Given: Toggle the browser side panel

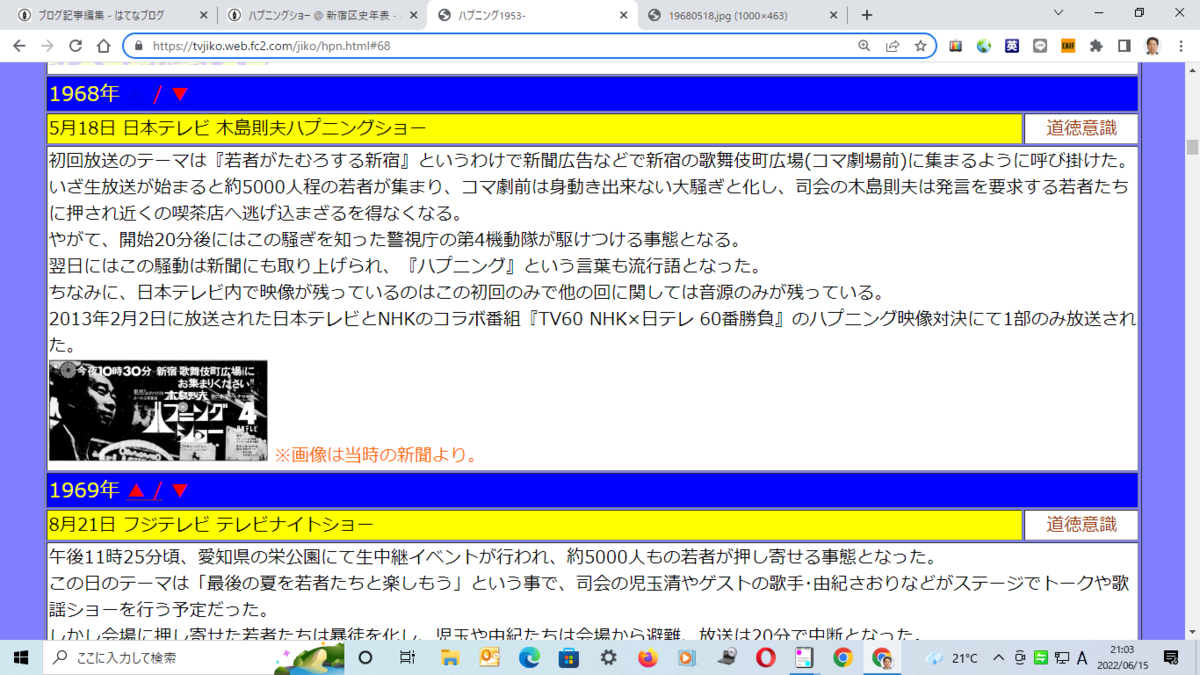Looking at the screenshot, I should pyautogui.click(x=1124, y=46).
